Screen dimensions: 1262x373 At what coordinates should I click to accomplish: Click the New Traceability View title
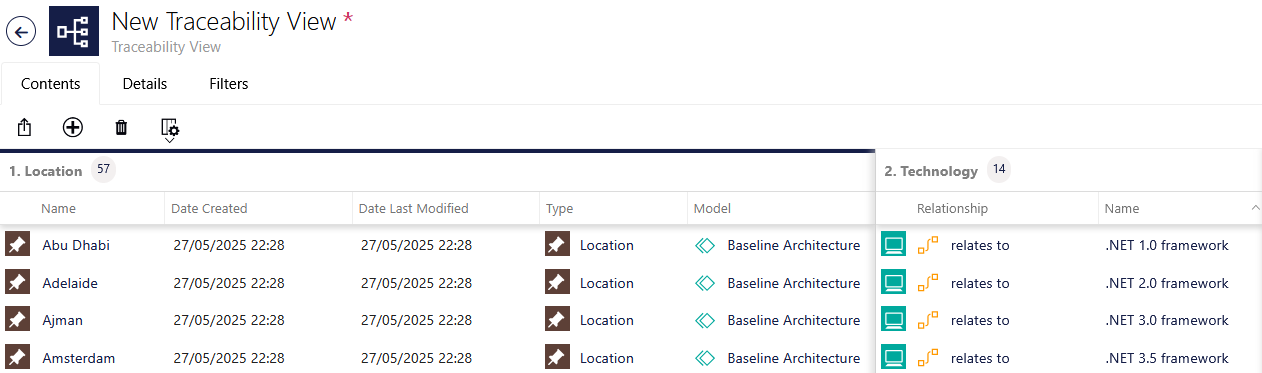point(224,22)
